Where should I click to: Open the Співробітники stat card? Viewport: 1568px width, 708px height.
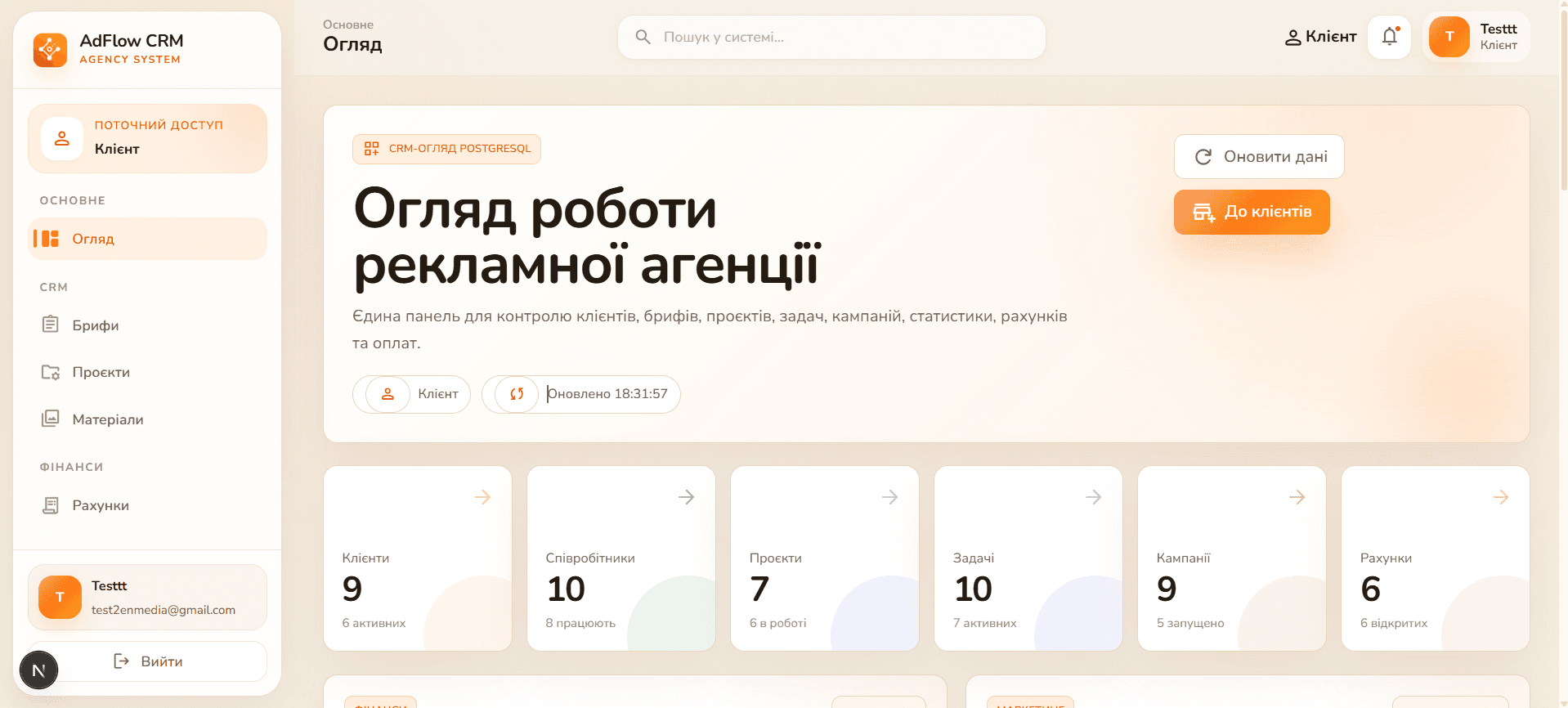click(x=621, y=558)
